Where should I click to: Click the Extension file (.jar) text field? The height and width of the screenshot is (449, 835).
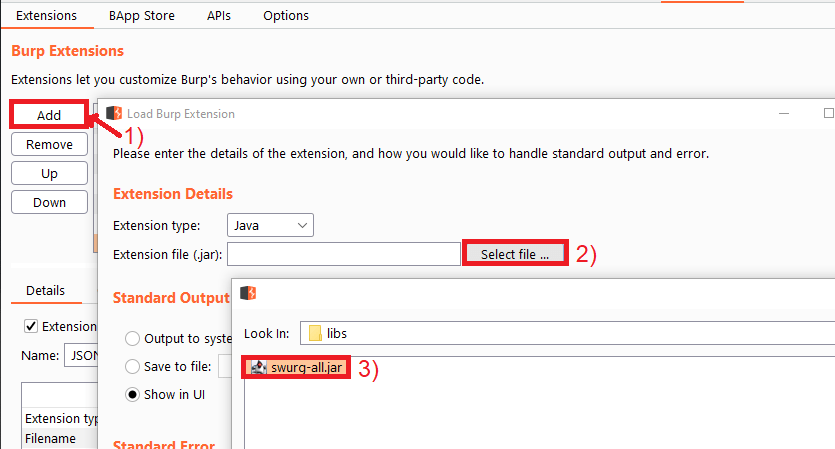[344, 254]
